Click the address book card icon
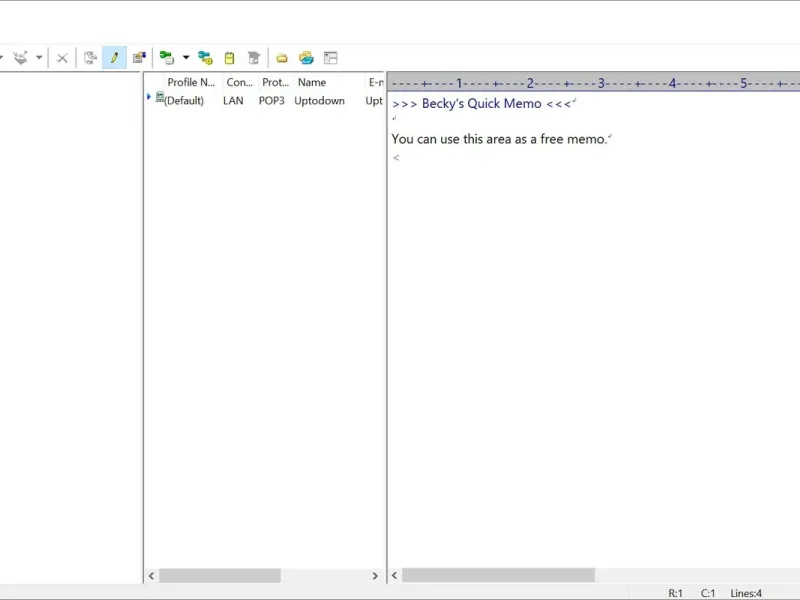 coord(139,58)
